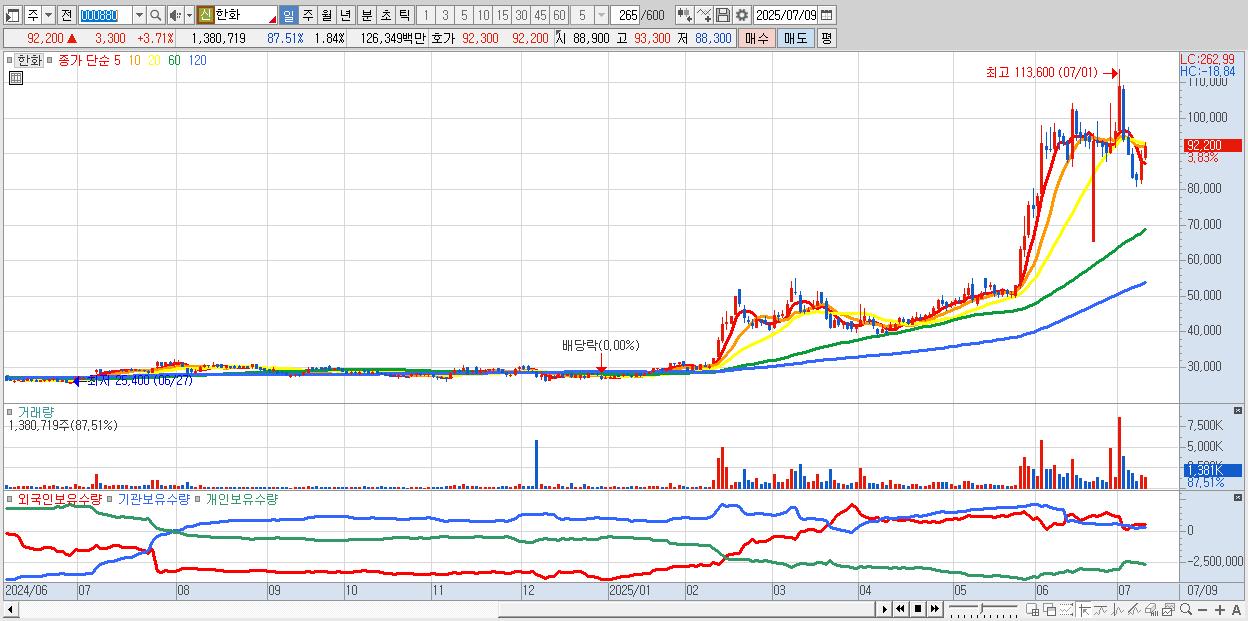1248x621 pixels.
Task: Click the 신 credit badge icon
Action: click(205, 16)
